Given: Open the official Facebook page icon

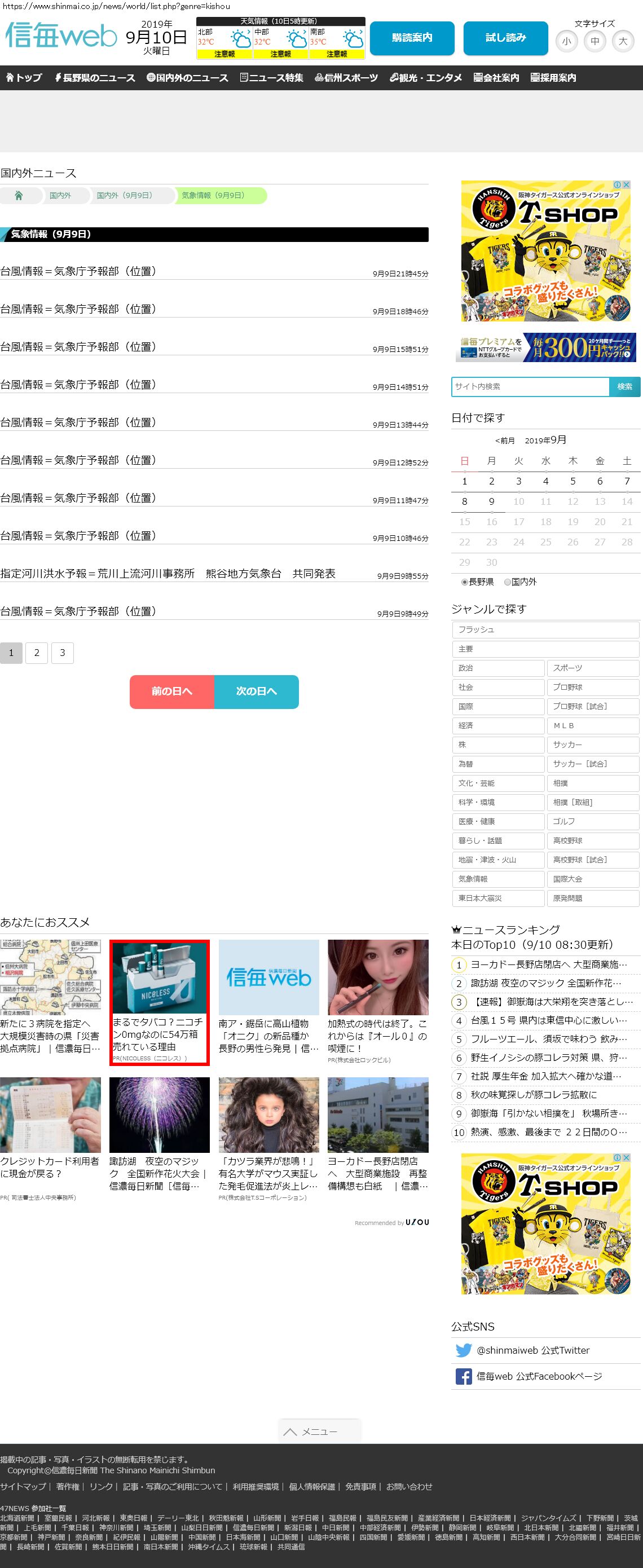Looking at the screenshot, I should point(464,1376).
